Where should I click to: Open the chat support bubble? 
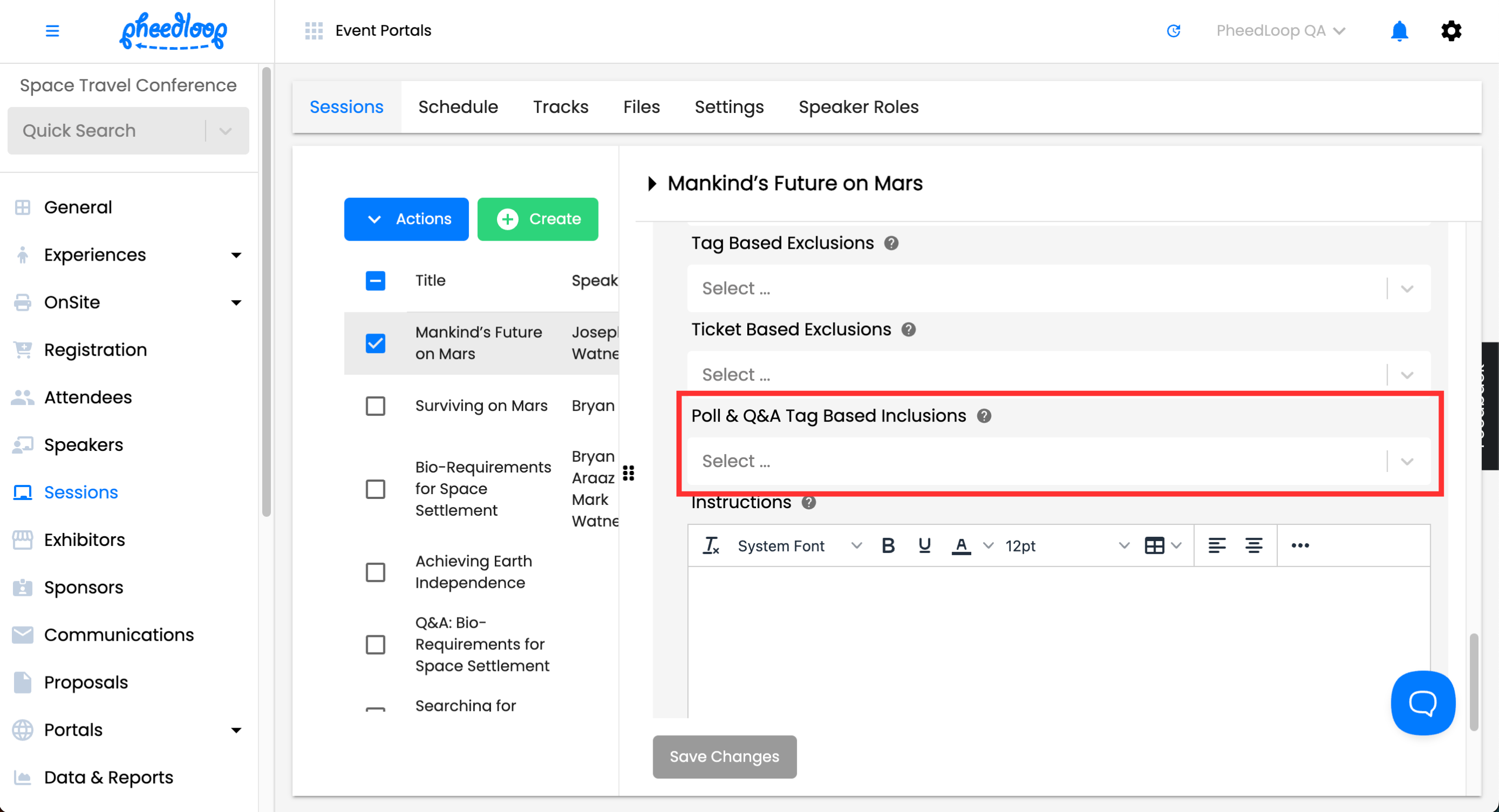1423,703
